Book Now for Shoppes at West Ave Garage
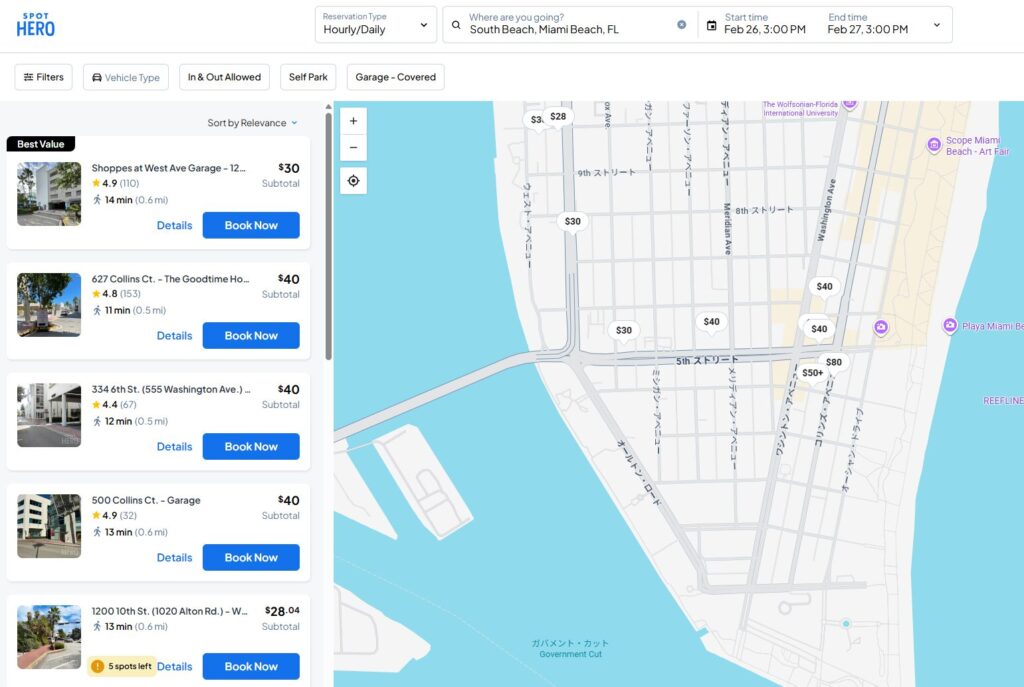Viewport: 1024px width, 687px height. (251, 225)
